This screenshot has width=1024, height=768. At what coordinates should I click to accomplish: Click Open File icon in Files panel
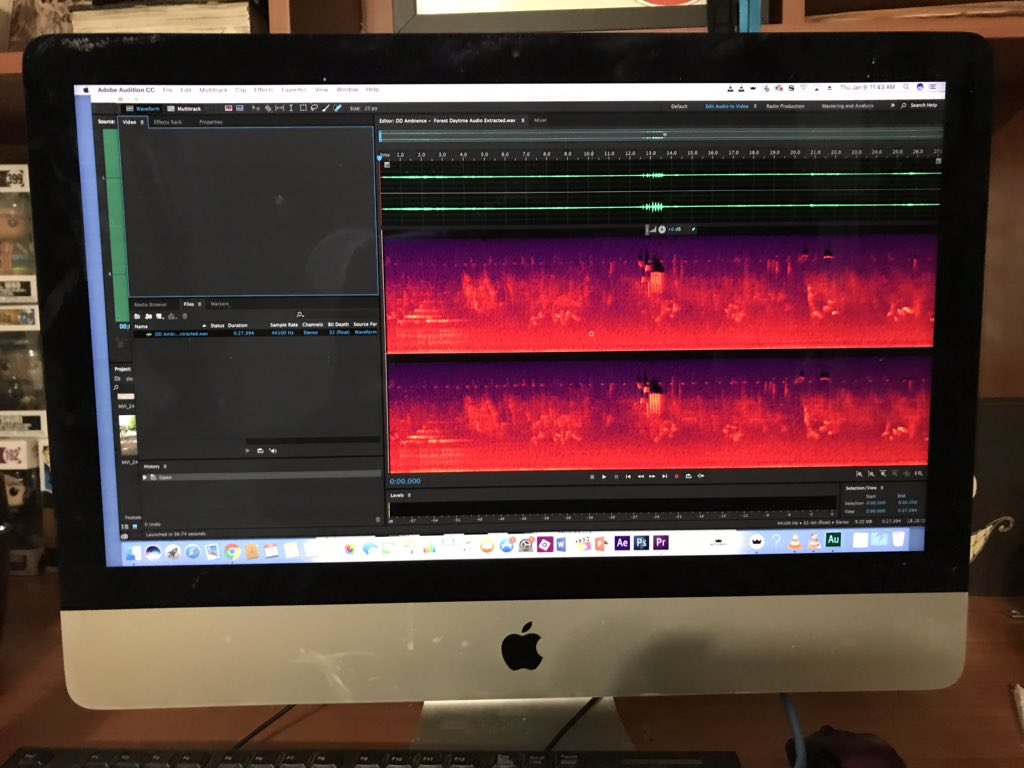(x=137, y=316)
